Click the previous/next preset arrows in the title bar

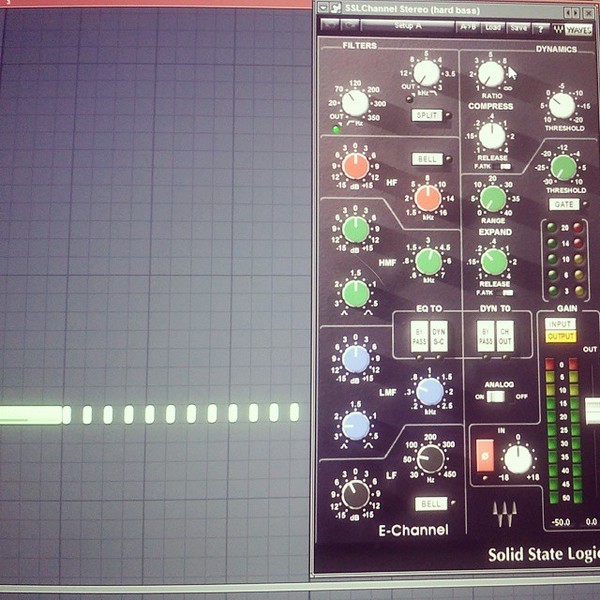tap(572, 13)
